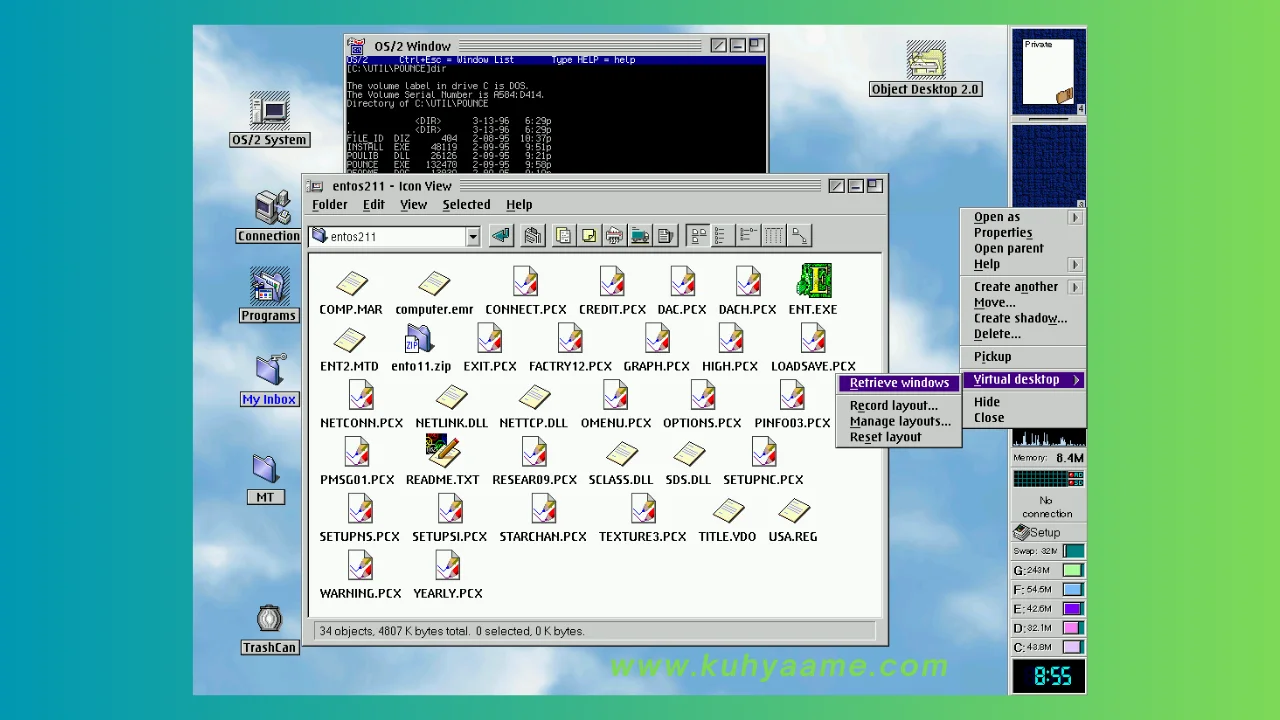Choose Record layout... from the submenu
This screenshot has height=720, width=1280.
(x=894, y=406)
